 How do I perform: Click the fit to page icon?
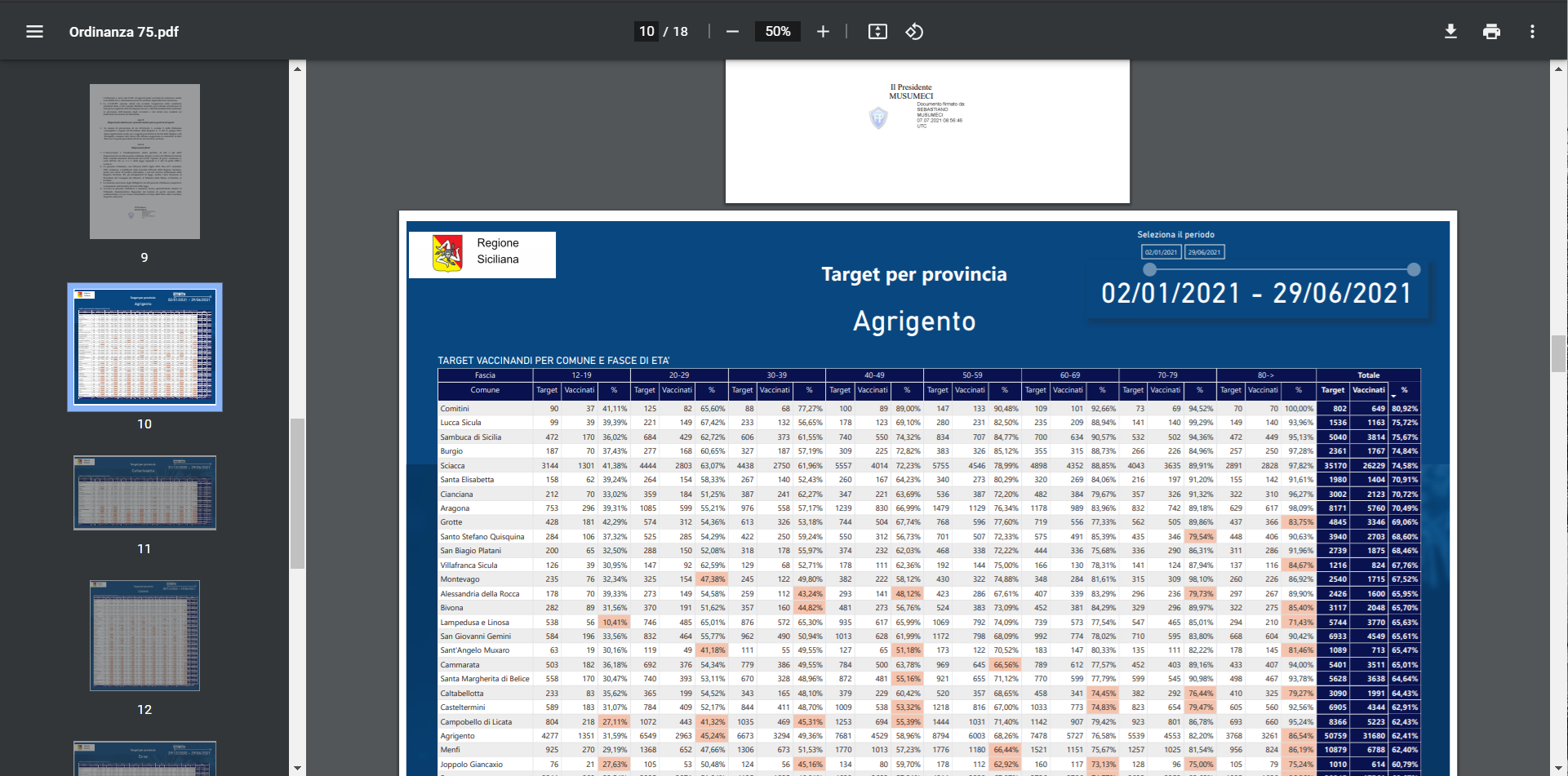click(877, 32)
